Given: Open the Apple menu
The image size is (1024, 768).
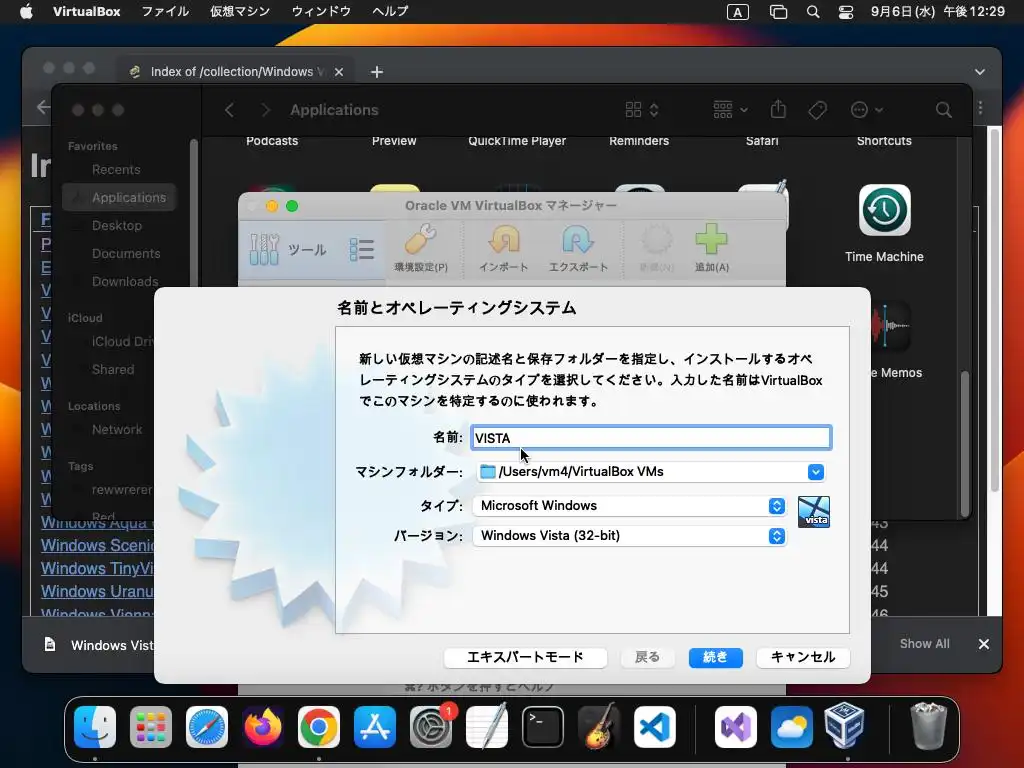Looking at the screenshot, I should [x=26, y=11].
